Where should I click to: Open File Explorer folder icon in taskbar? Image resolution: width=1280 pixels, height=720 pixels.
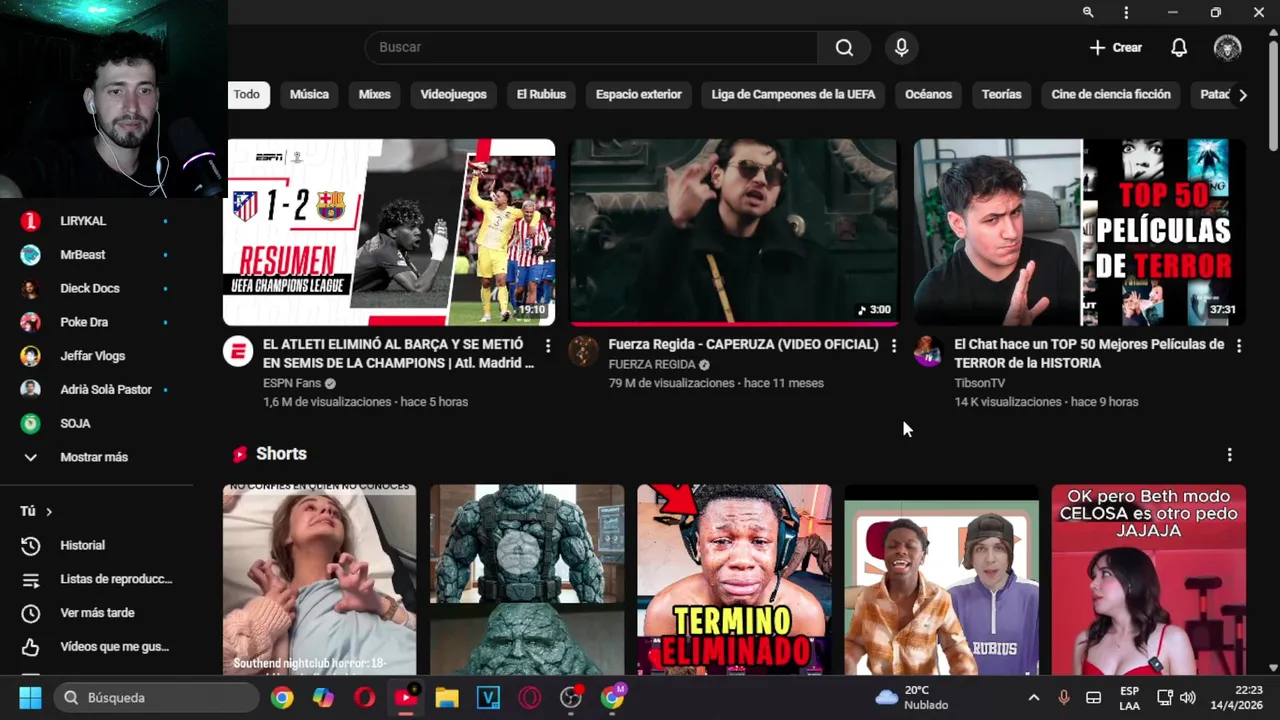point(447,698)
